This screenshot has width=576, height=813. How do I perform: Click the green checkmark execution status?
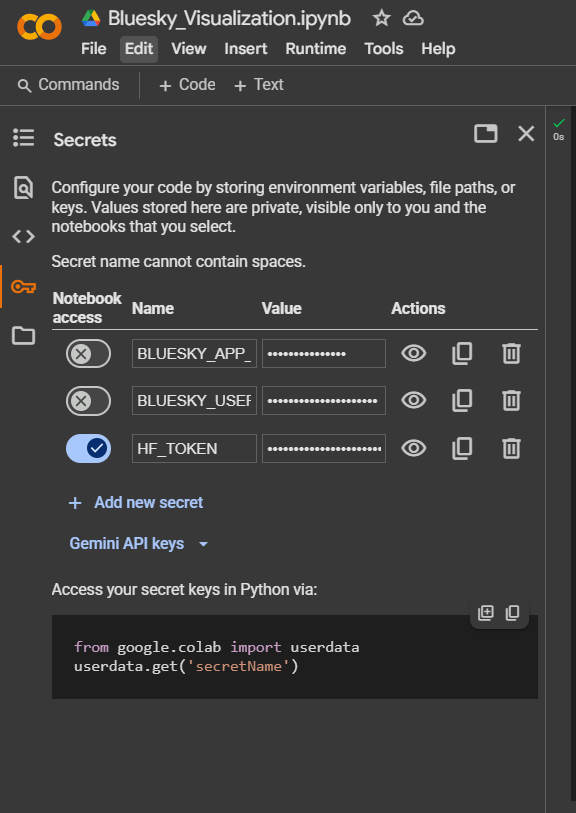click(558, 123)
